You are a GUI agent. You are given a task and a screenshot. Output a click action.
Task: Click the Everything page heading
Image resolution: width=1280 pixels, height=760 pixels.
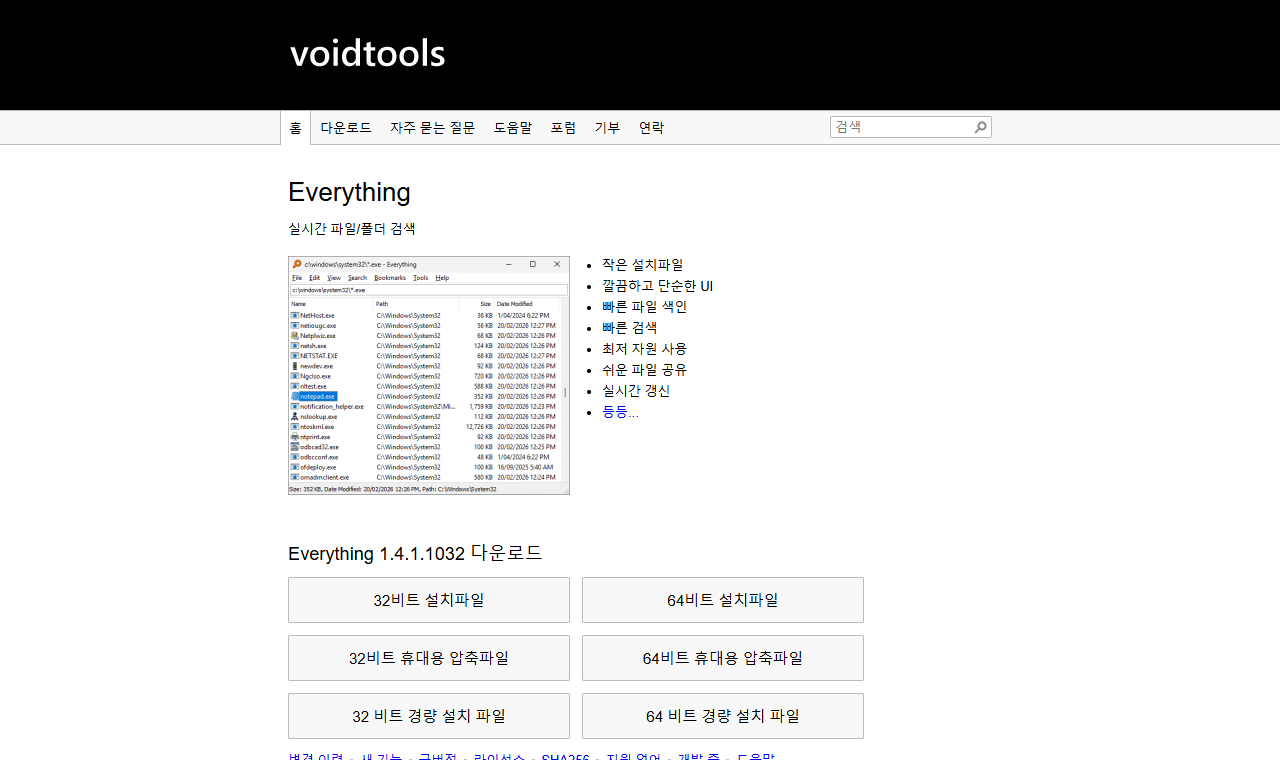click(349, 192)
